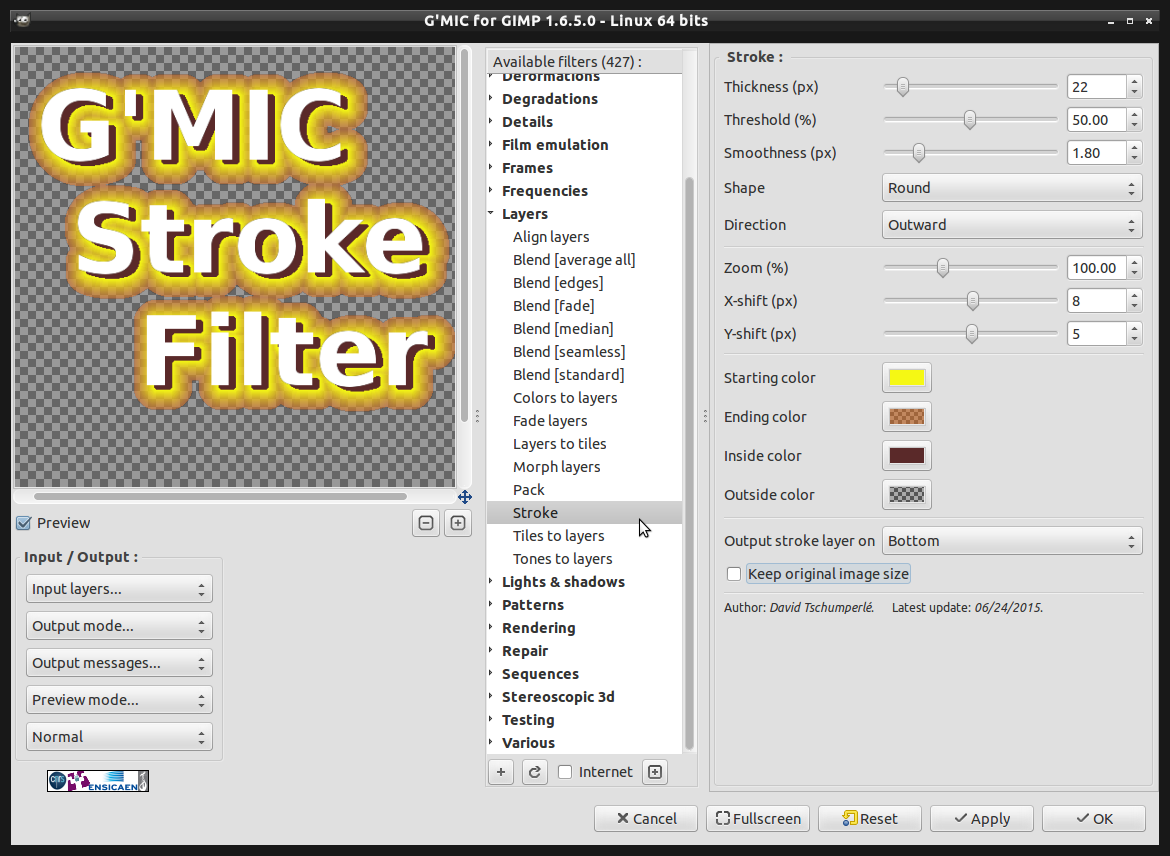This screenshot has height=856, width=1170.
Task: Click the window menu icon in title bar
Action: [22, 20]
